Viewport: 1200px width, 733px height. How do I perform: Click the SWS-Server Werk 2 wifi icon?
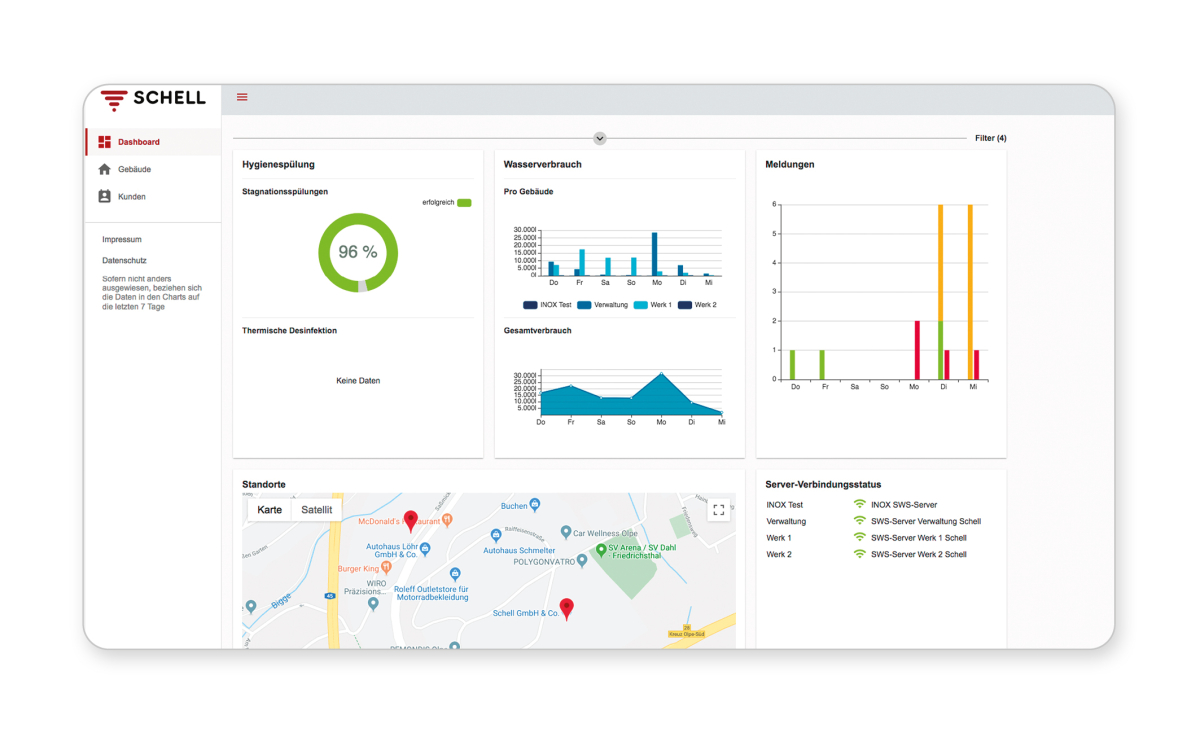tap(859, 554)
